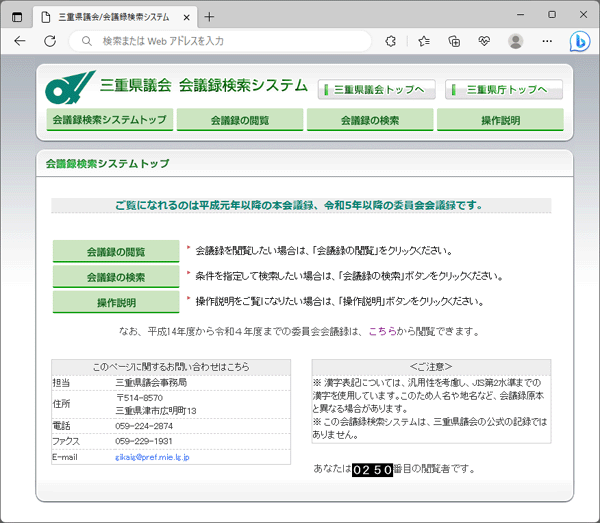Image resolution: width=600 pixels, height=523 pixels.
Task: Click the gikaig@pref.mie.lg.jp email link
Action: coord(152,457)
